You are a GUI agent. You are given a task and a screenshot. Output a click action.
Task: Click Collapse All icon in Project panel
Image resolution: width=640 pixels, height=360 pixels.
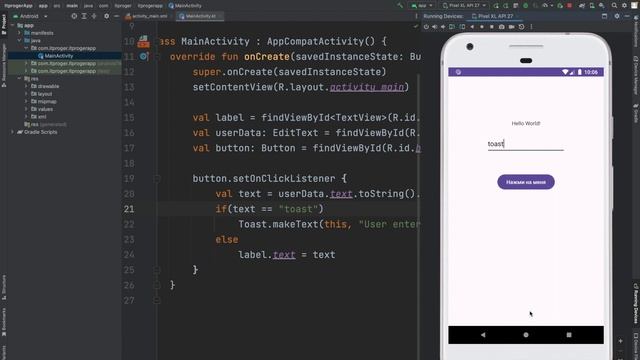pos(94,16)
